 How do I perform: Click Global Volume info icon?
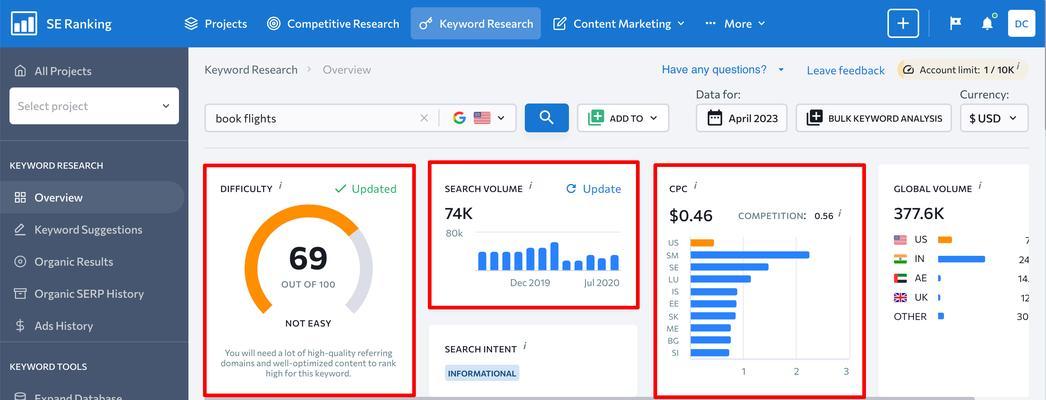coord(980,185)
